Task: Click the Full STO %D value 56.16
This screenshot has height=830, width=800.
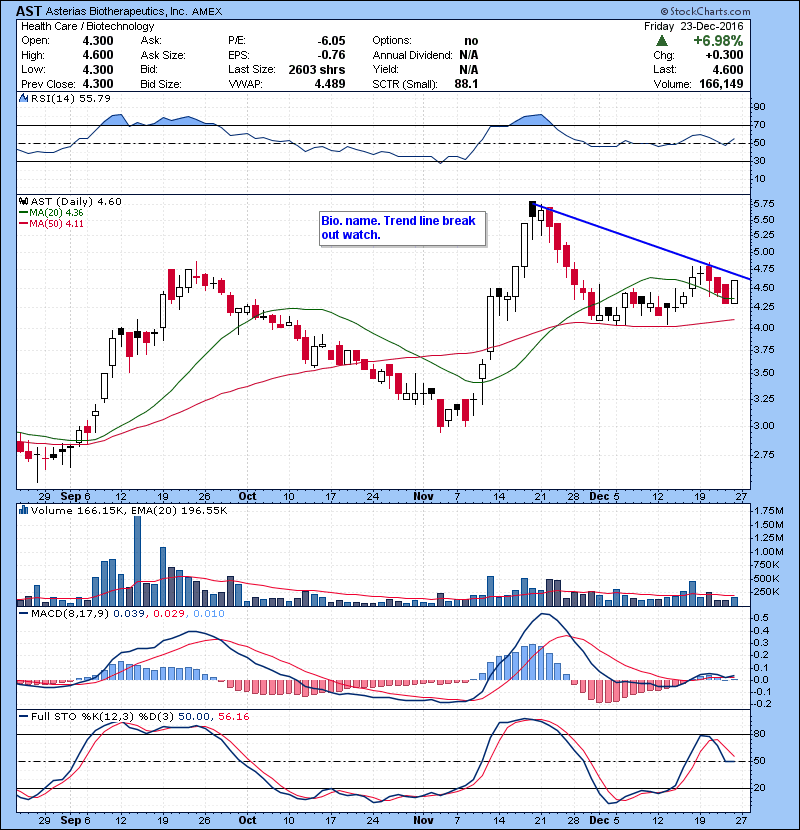Action: point(233,716)
